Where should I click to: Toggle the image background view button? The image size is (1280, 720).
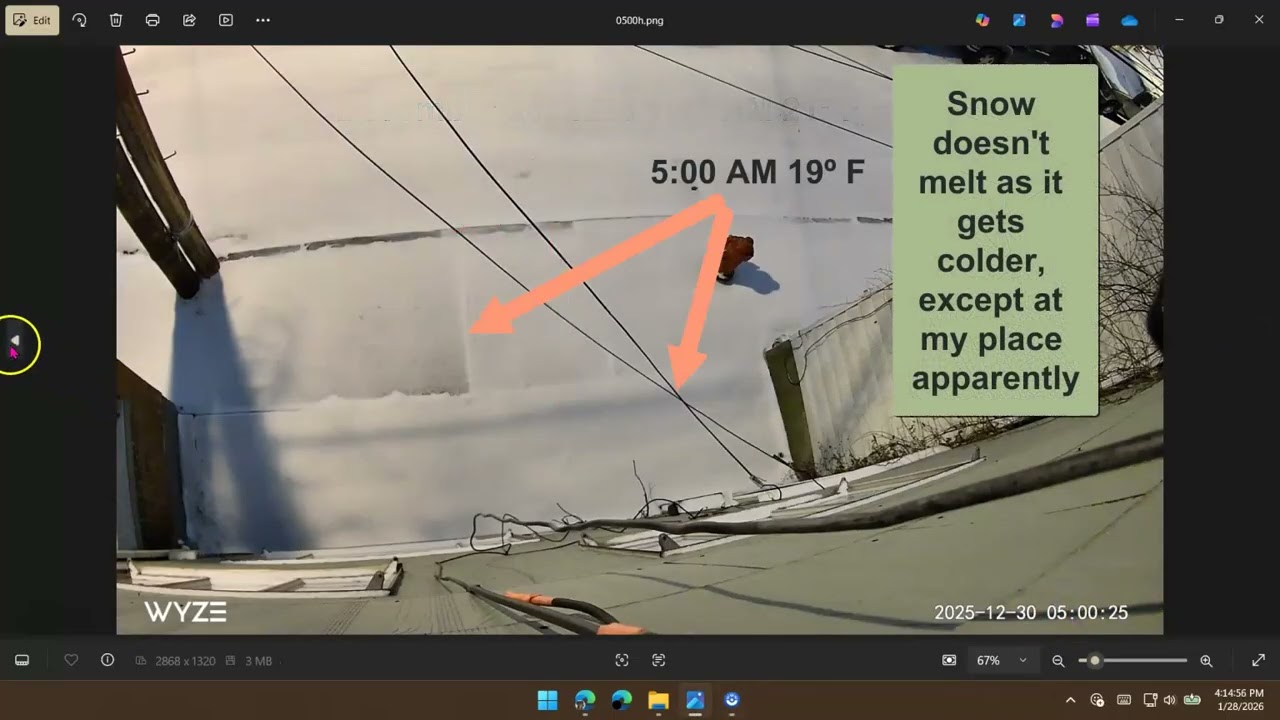coord(949,660)
